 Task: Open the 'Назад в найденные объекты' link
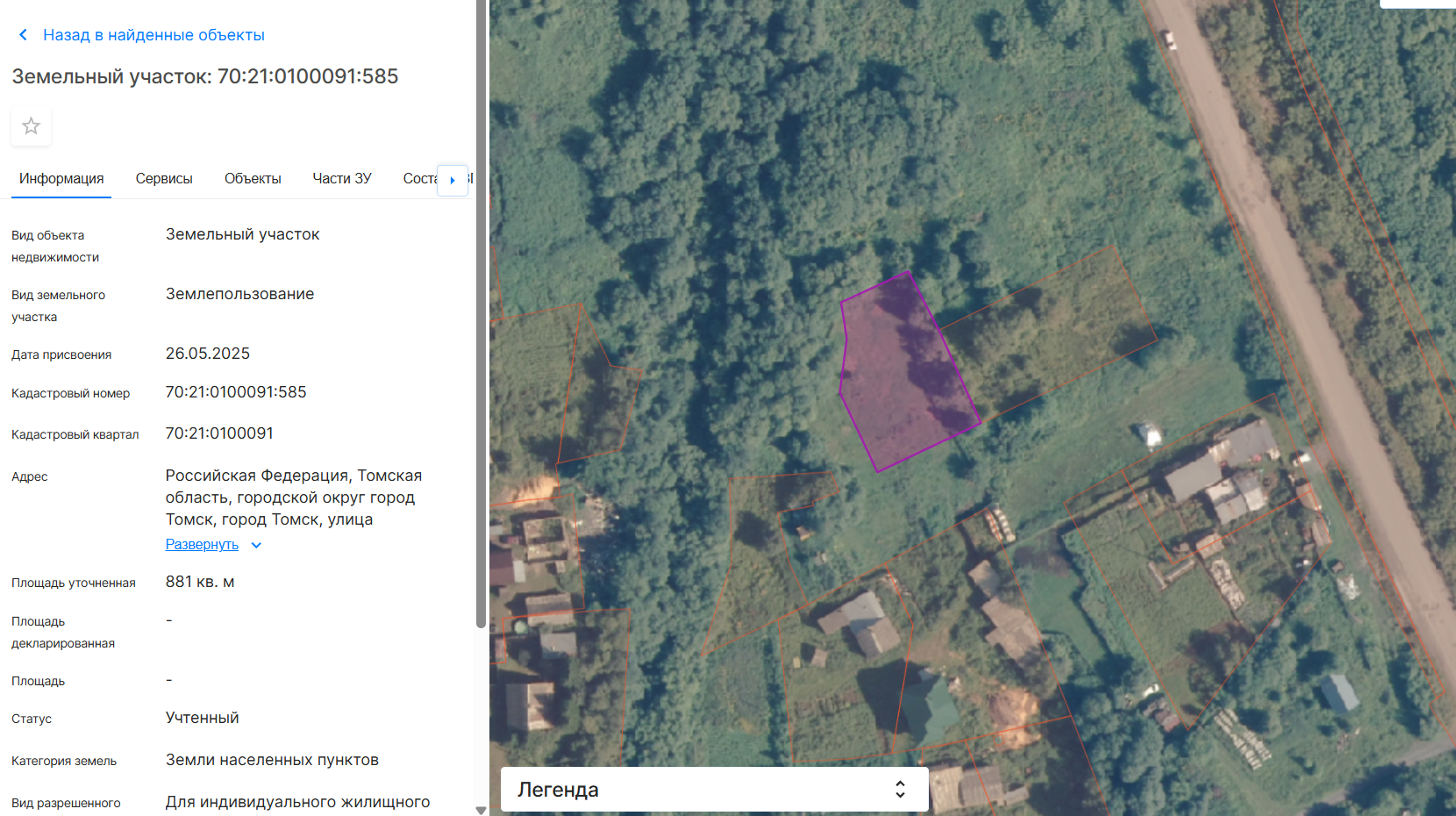pos(153,35)
